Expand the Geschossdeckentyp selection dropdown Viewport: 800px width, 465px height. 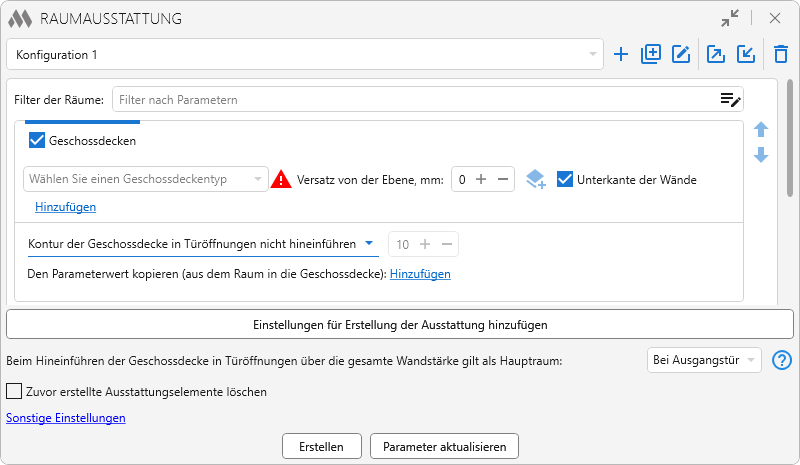146,180
